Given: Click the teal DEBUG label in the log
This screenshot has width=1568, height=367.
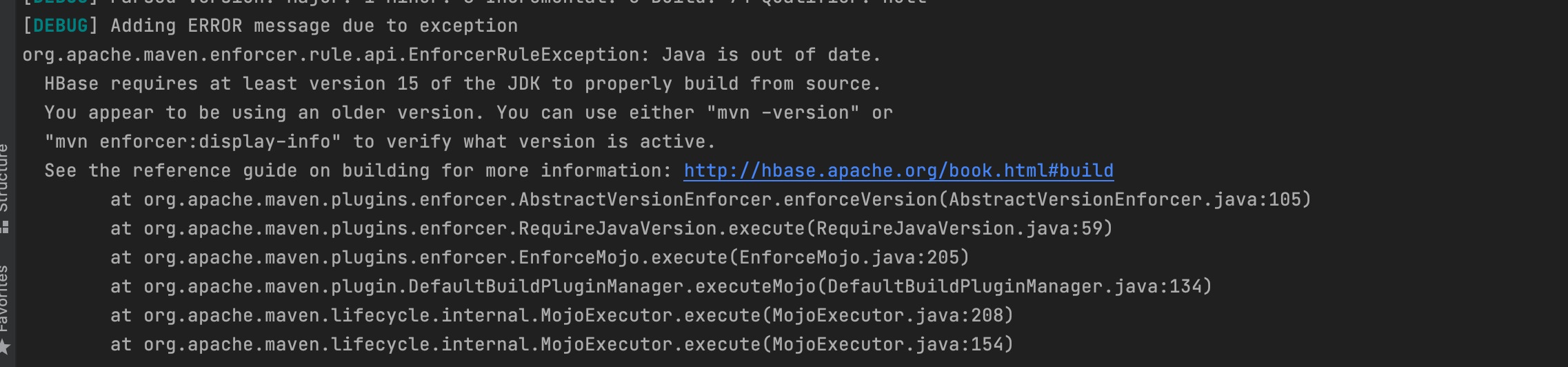Looking at the screenshot, I should (60, 26).
